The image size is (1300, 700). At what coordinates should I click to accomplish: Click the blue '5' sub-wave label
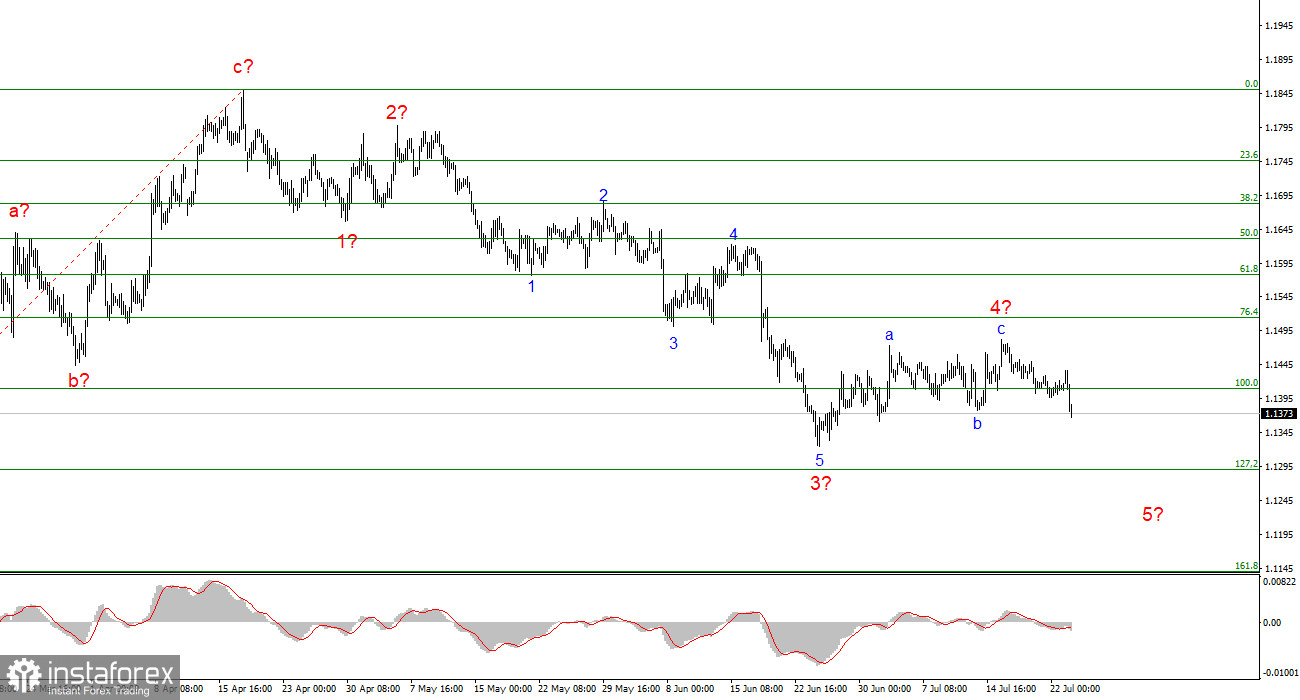pyautogui.click(x=819, y=460)
